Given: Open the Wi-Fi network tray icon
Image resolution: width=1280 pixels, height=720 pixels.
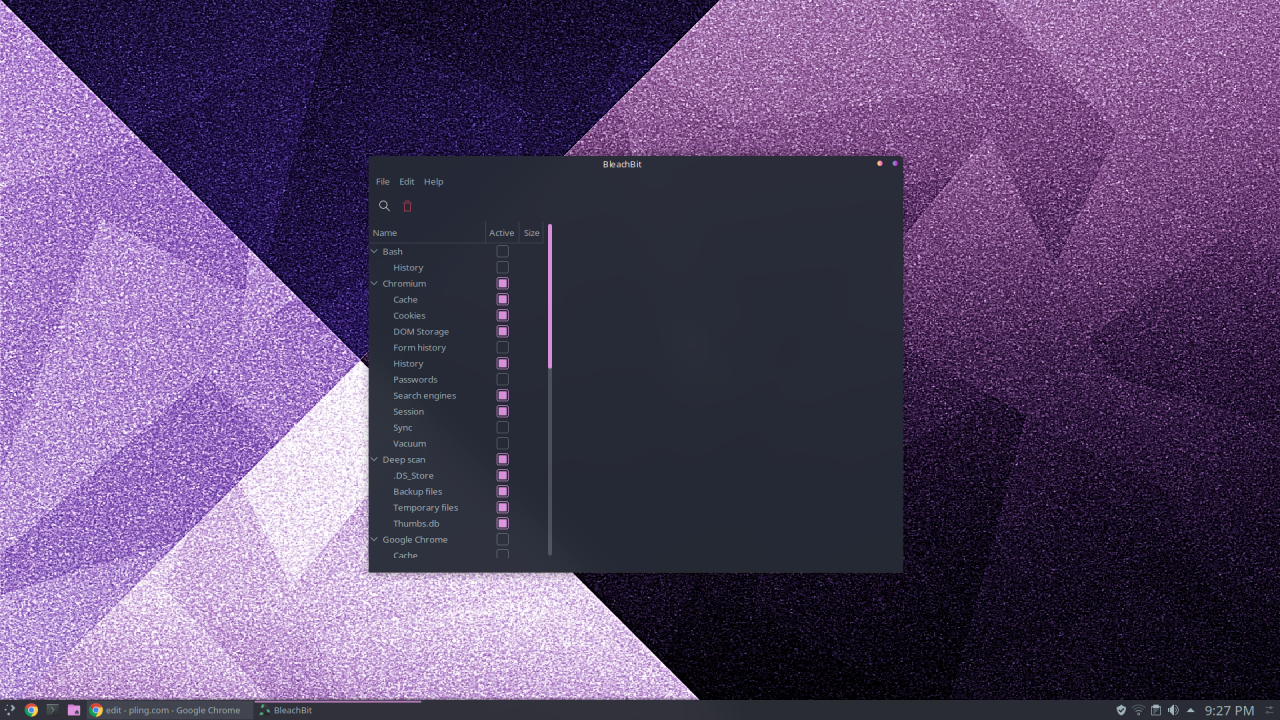Looking at the screenshot, I should [1138, 710].
